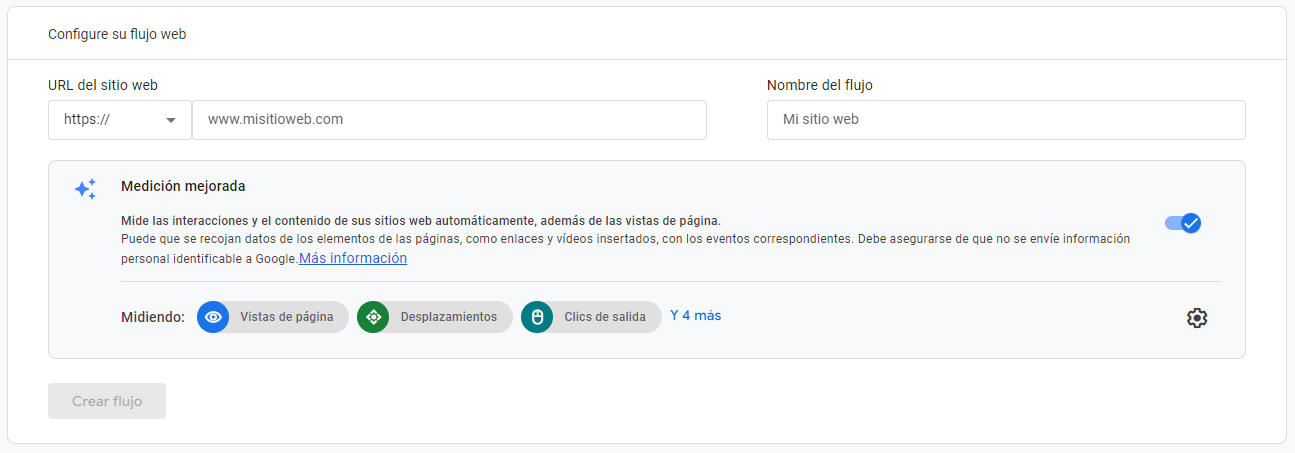This screenshot has width=1295, height=453.
Task: Click the Configure su flujo web heading
Action: pos(117,34)
